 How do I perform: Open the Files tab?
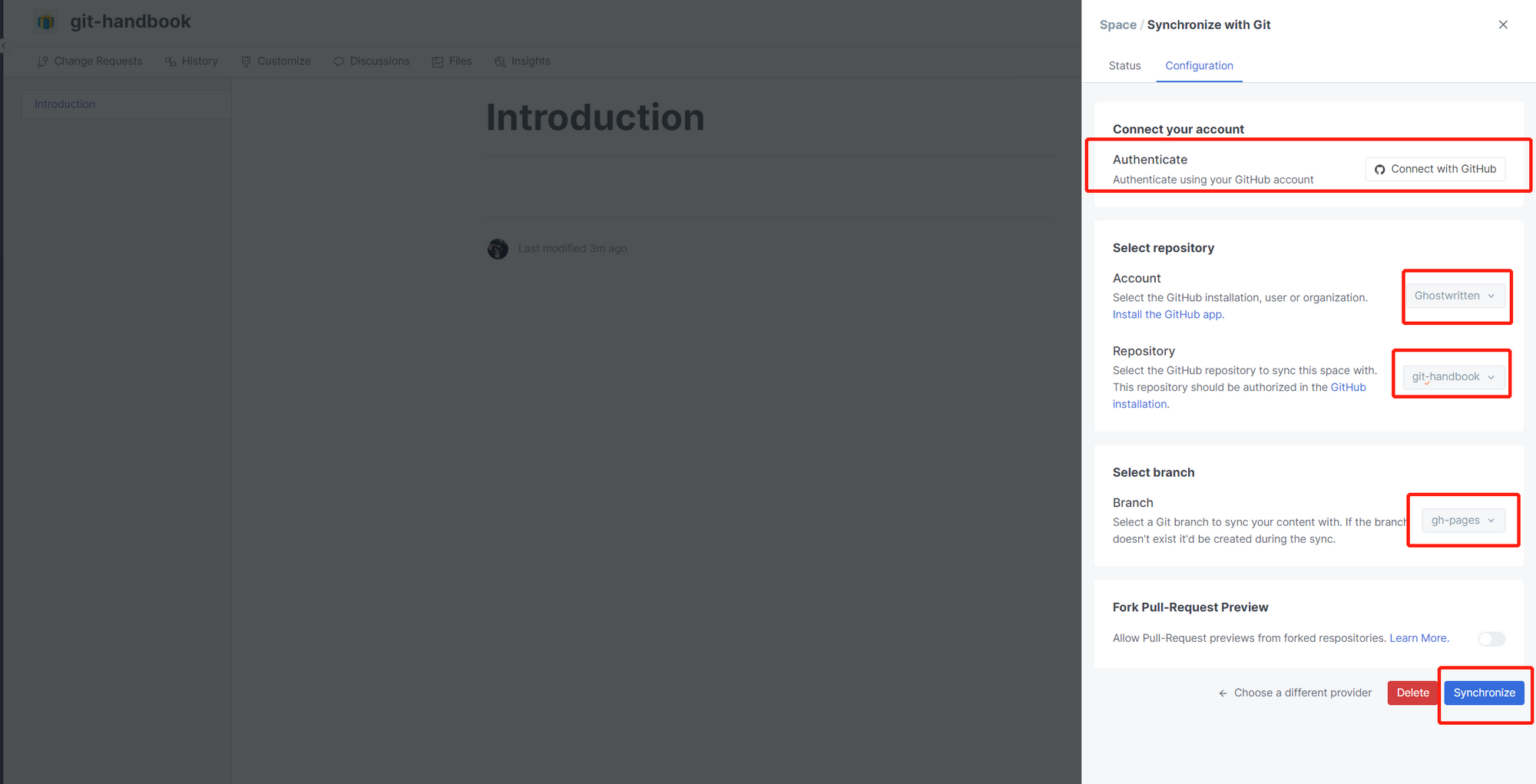tap(452, 61)
